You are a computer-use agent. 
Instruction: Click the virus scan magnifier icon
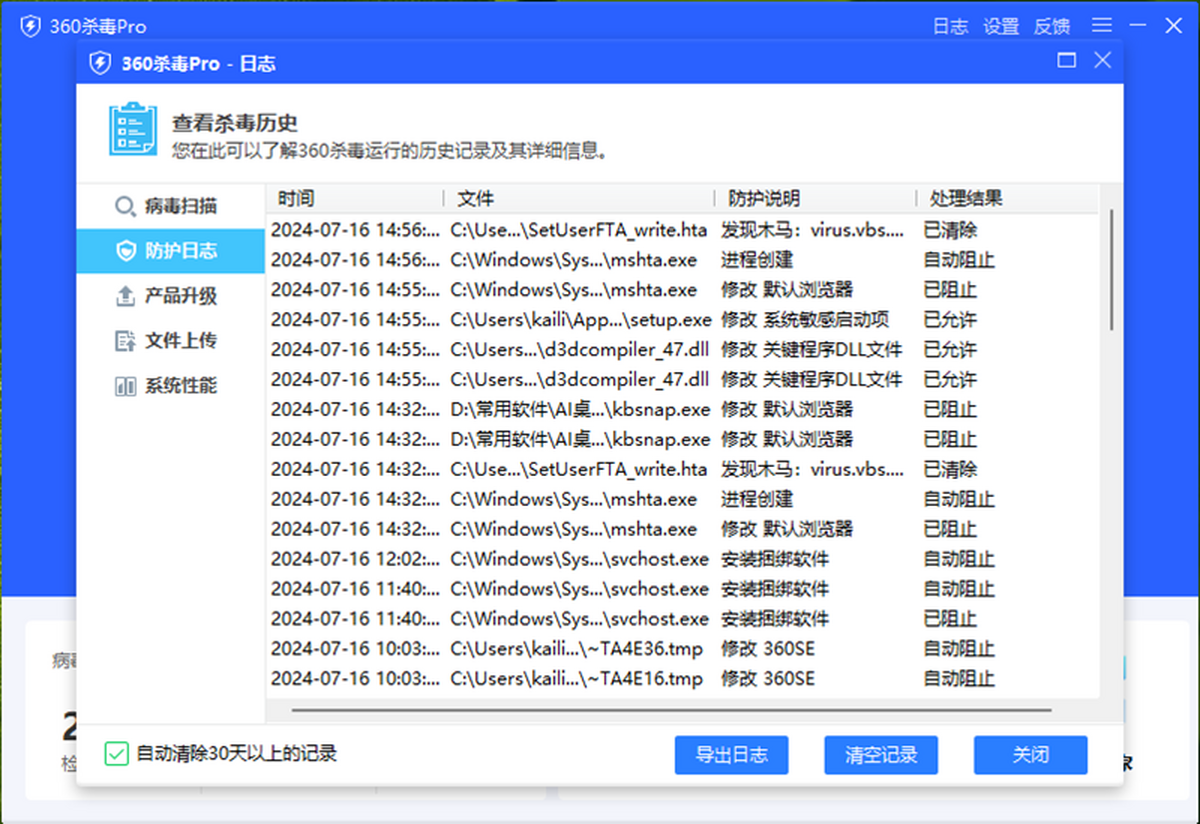pyautogui.click(x=125, y=207)
